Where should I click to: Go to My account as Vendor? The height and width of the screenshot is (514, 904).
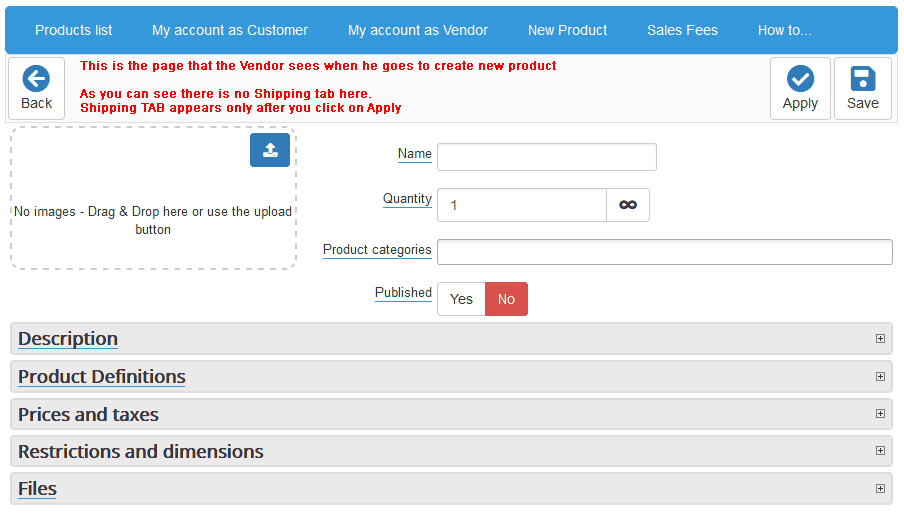click(x=418, y=30)
